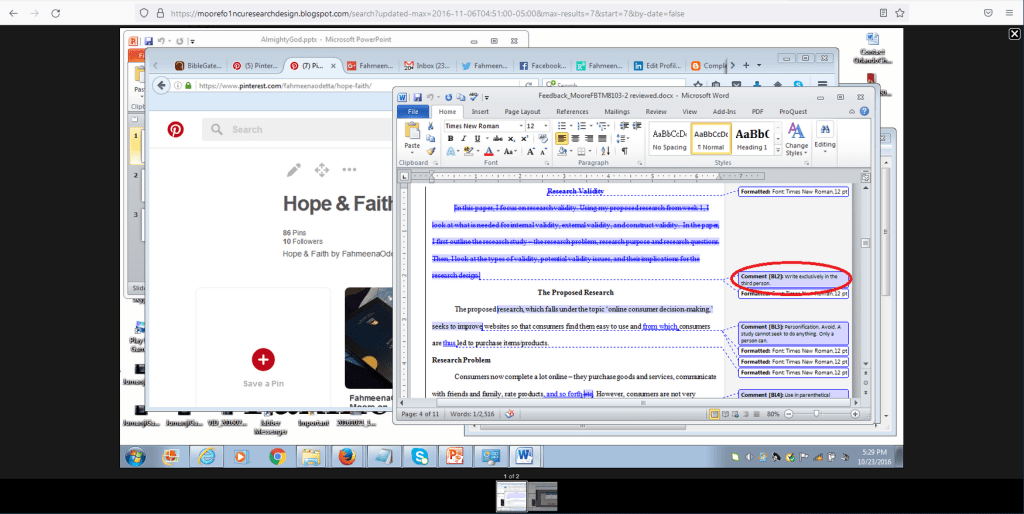Click the Save icon in Word title bar
This screenshot has width=1024, height=514.
tap(416, 97)
